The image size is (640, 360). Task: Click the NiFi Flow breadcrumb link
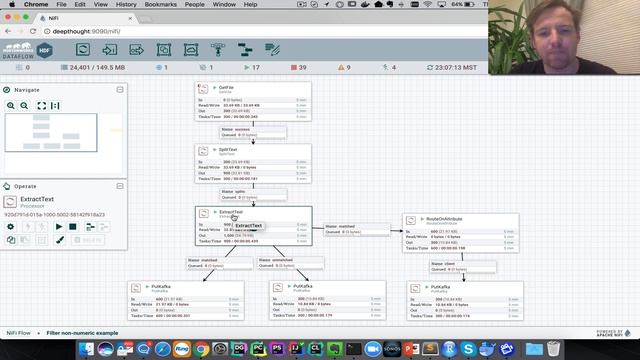[18, 333]
